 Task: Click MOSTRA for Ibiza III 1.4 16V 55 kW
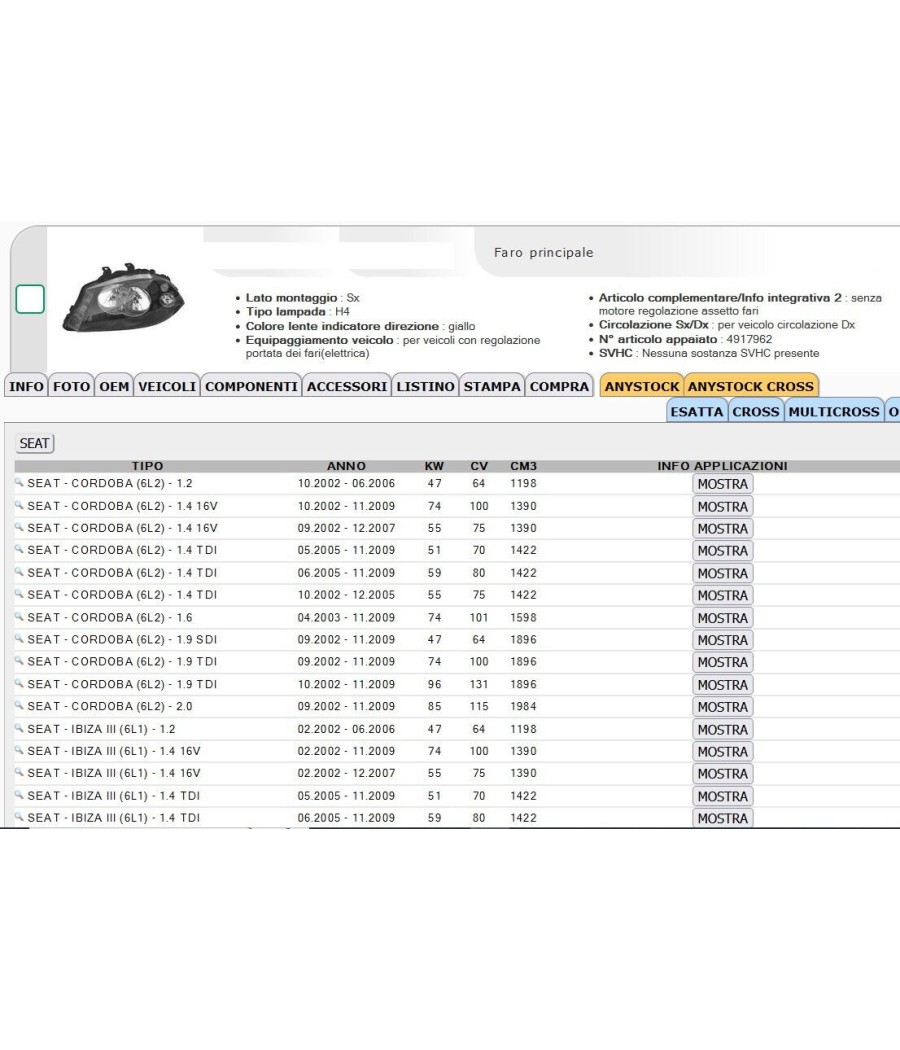[723, 774]
